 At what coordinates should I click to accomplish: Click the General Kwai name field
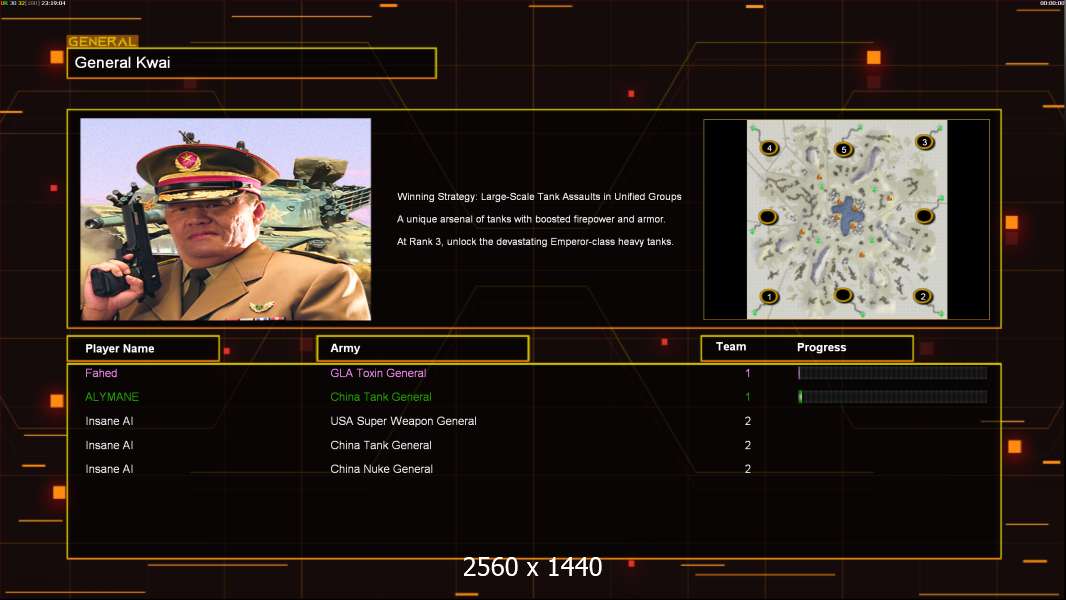point(251,63)
